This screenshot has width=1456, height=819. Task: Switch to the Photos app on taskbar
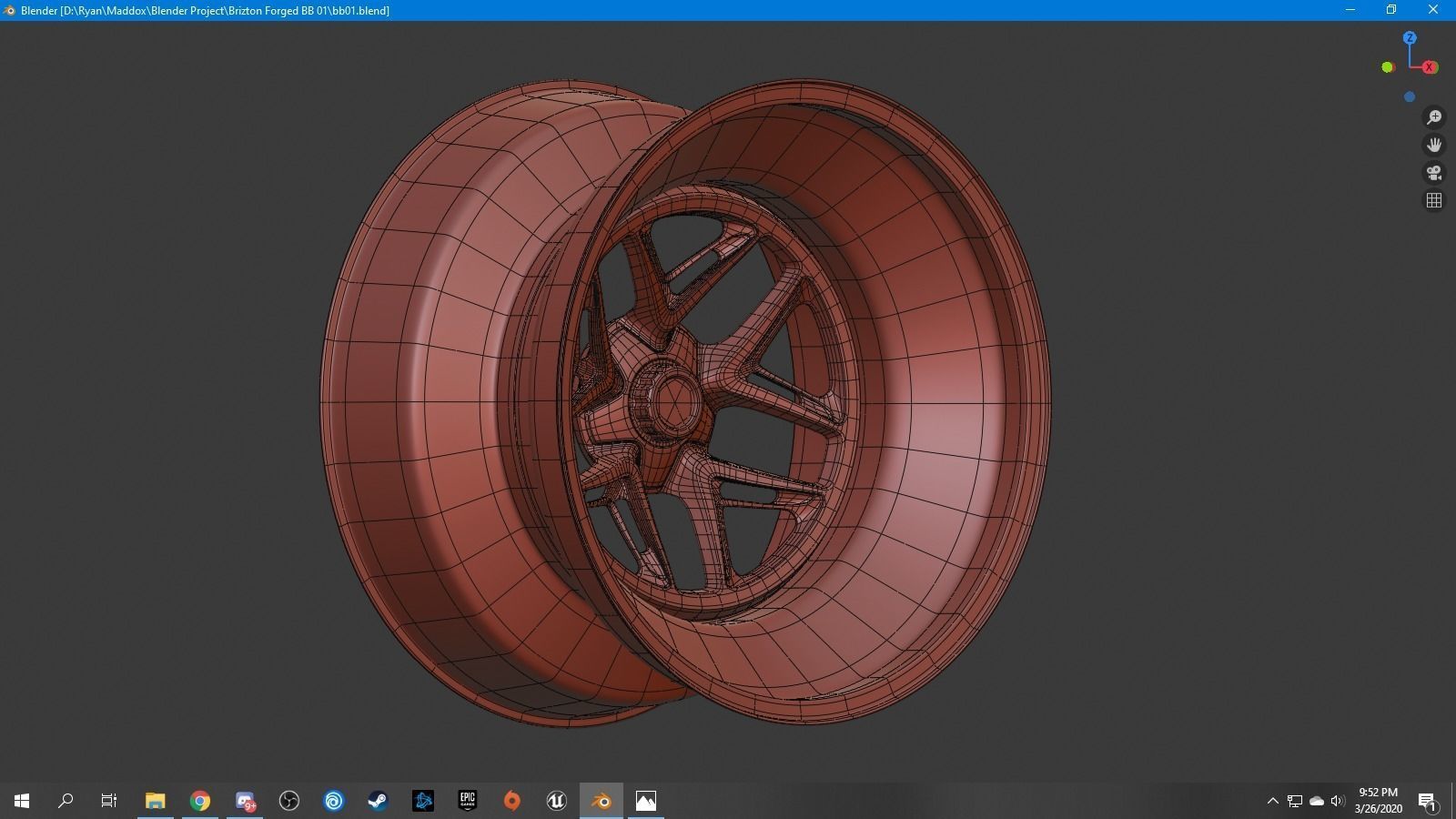[x=646, y=801]
